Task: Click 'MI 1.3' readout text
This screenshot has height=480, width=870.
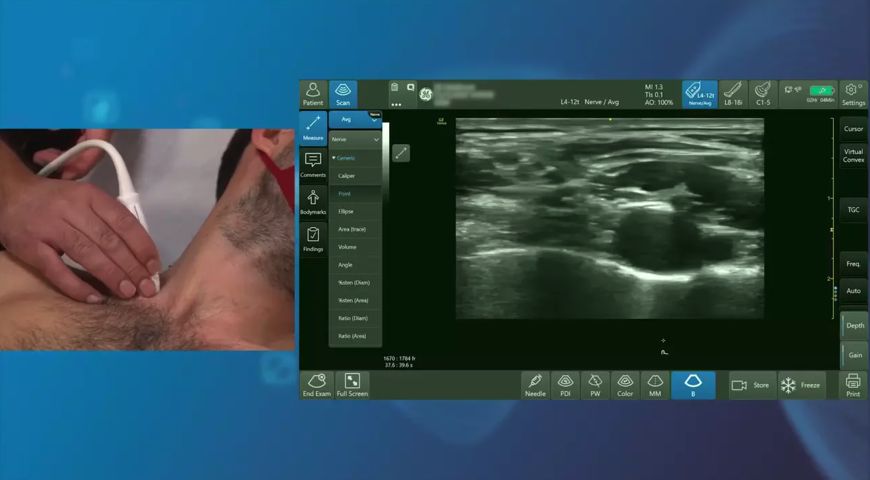Action: (654, 87)
